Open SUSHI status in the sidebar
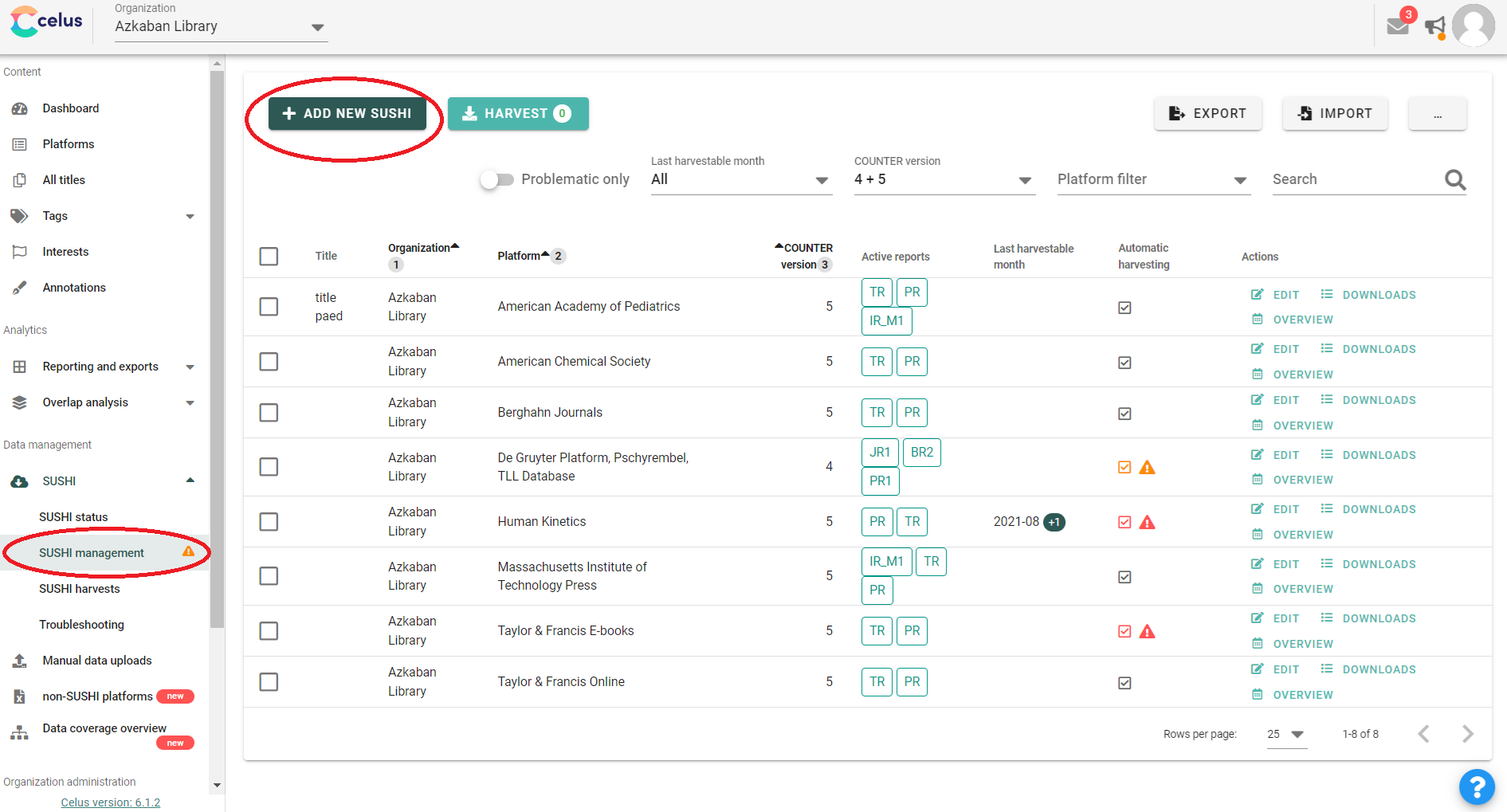 73,517
